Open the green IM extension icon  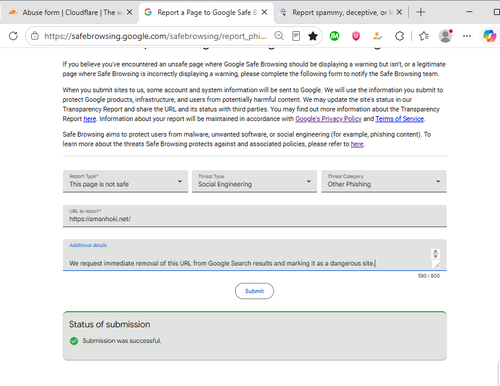334,36
